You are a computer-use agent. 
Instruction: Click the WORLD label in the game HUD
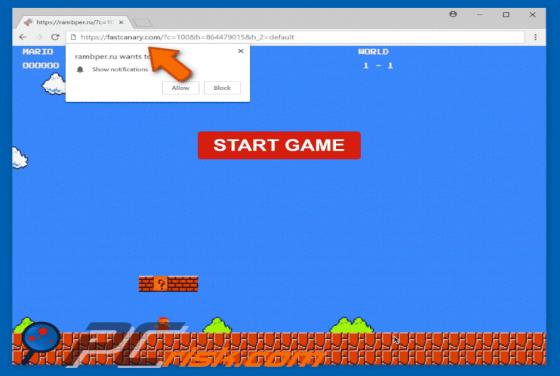[373, 52]
